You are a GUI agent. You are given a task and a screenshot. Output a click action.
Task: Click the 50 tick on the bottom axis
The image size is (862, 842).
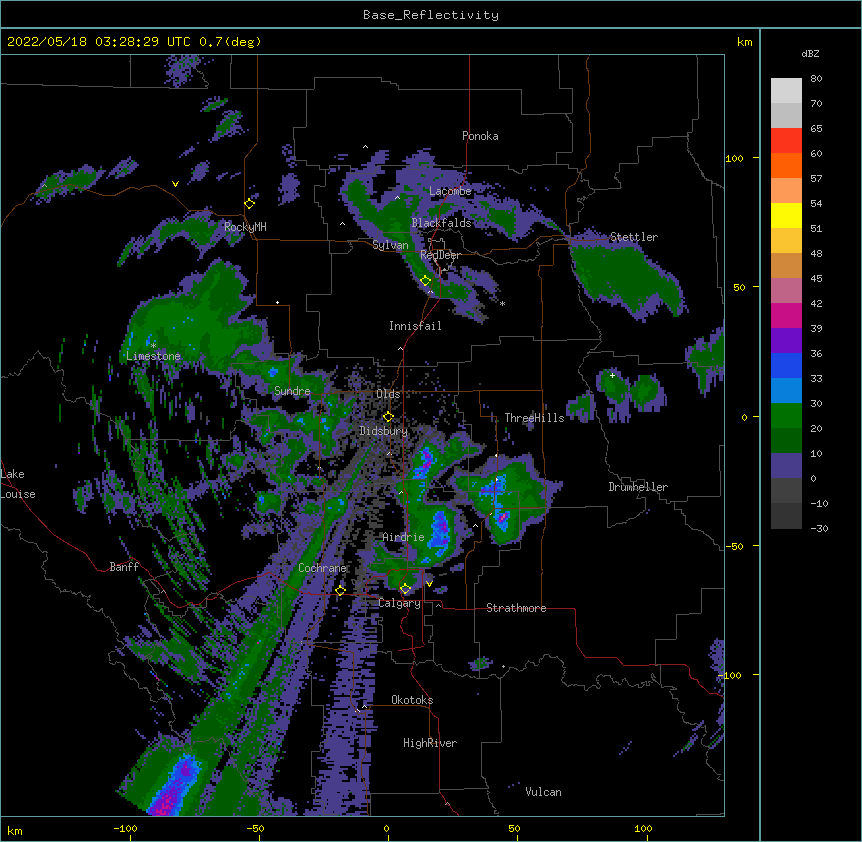[514, 828]
